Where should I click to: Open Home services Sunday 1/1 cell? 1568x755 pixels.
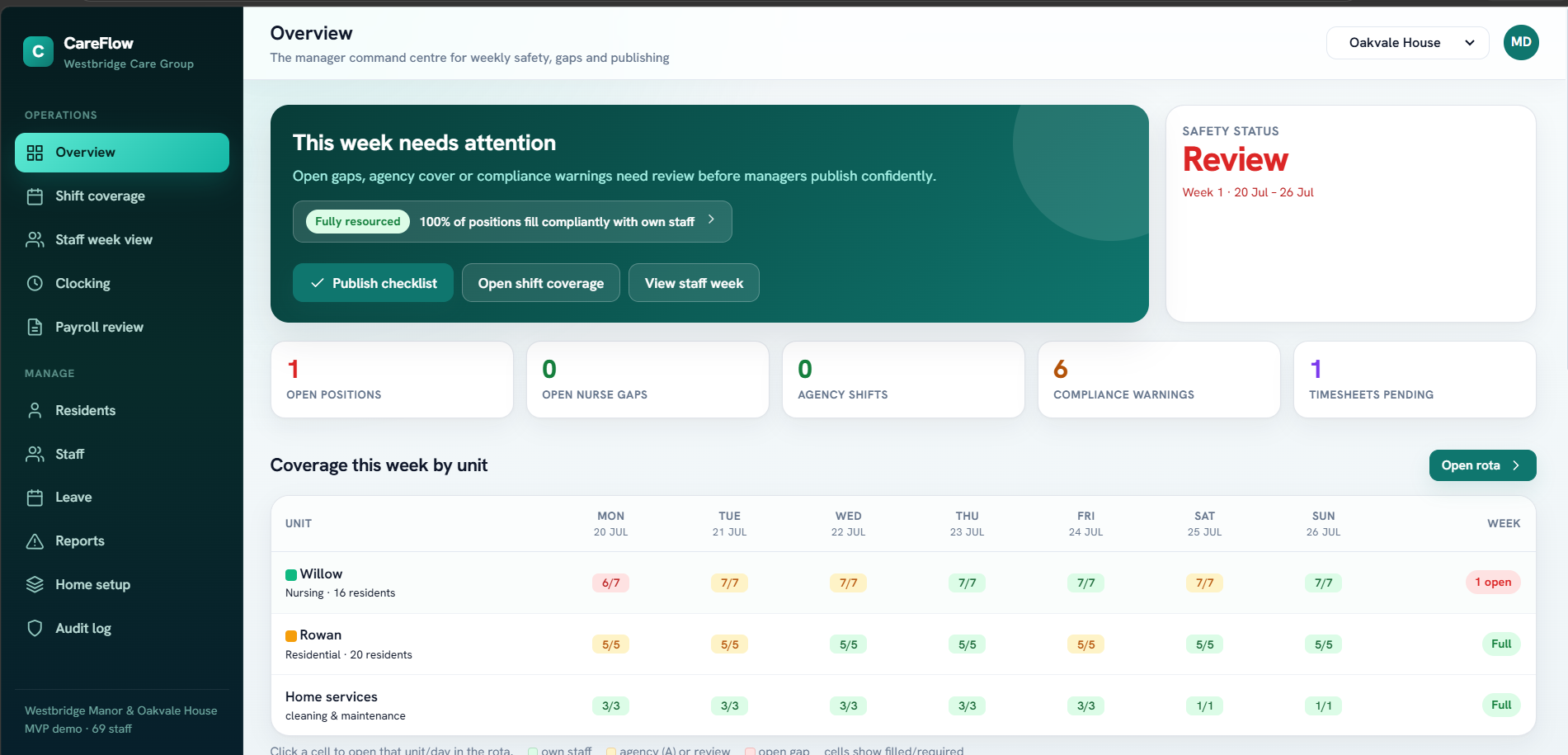pos(1323,706)
